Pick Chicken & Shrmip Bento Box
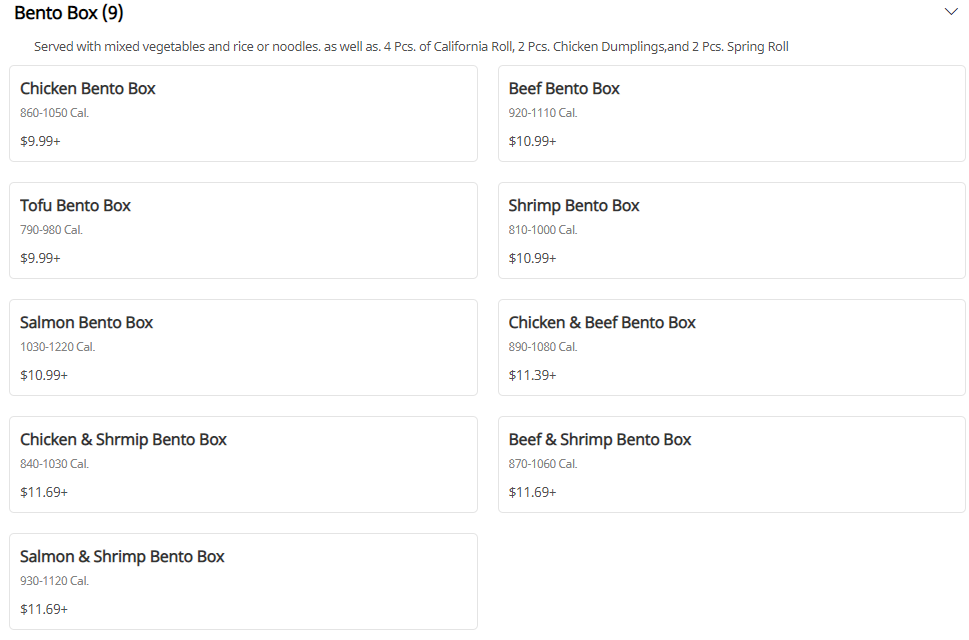 [243, 464]
